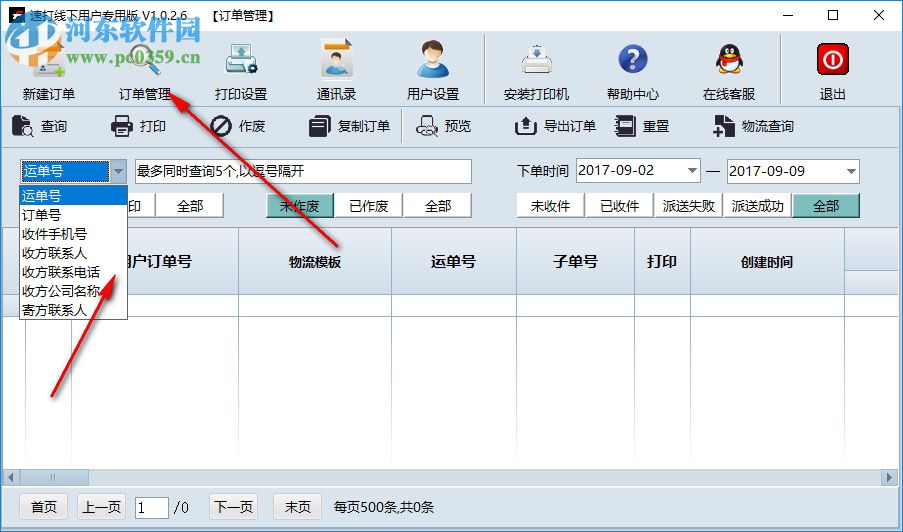Open 物流查询 logistics tracking
The width and height of the screenshot is (903, 532).
(753, 126)
